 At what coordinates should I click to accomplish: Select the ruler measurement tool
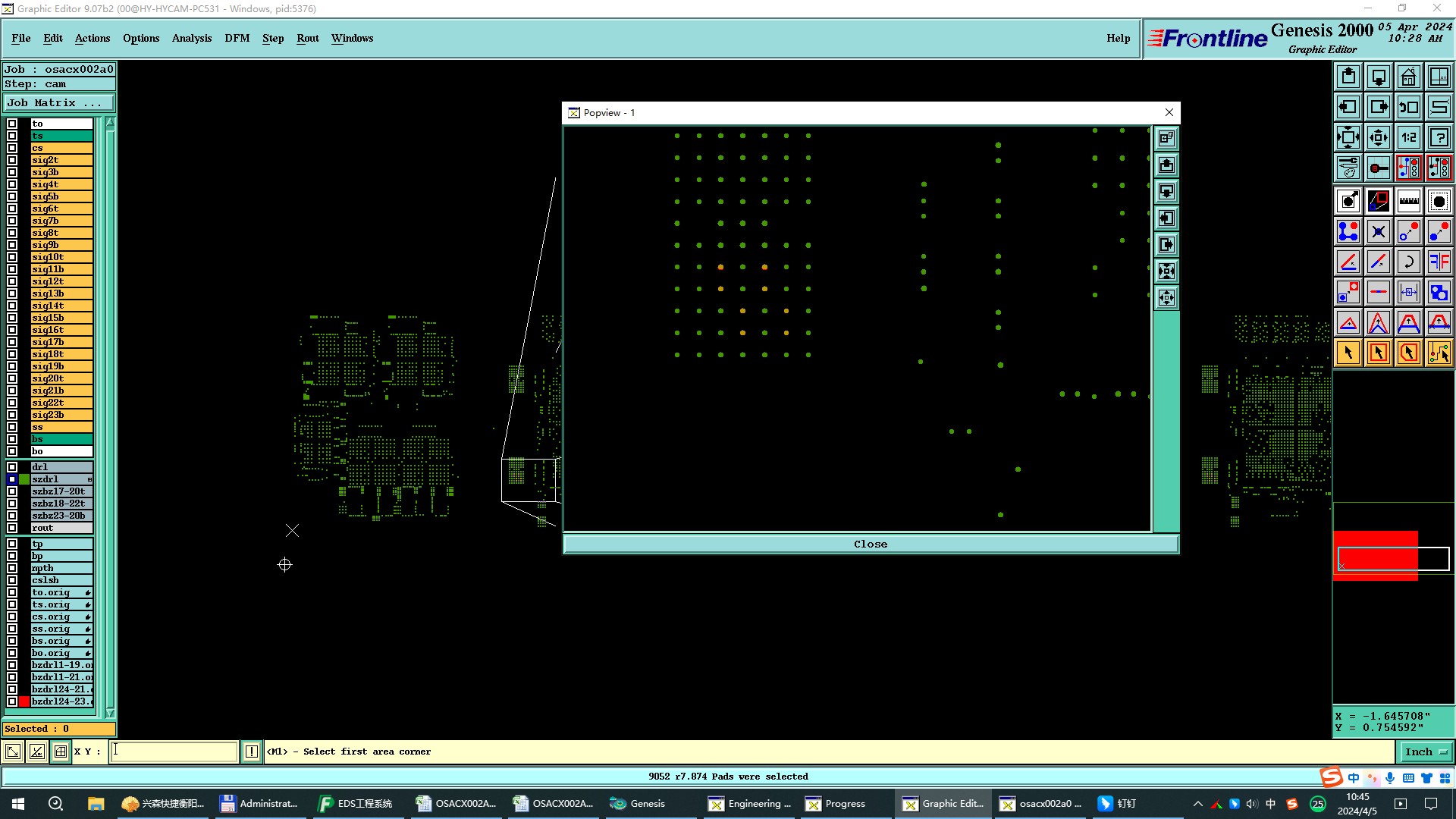tap(1408, 201)
